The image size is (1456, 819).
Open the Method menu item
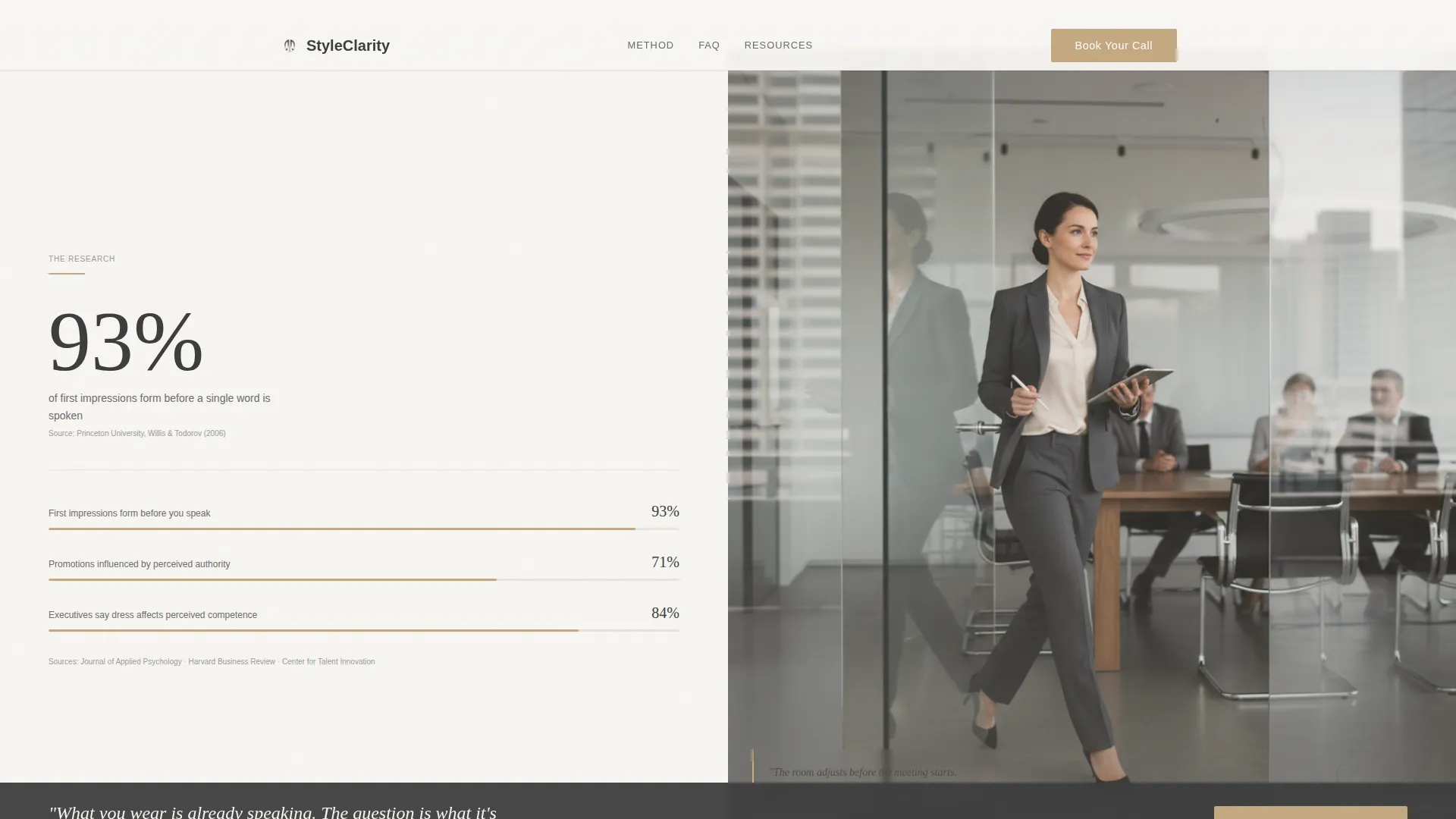[651, 45]
